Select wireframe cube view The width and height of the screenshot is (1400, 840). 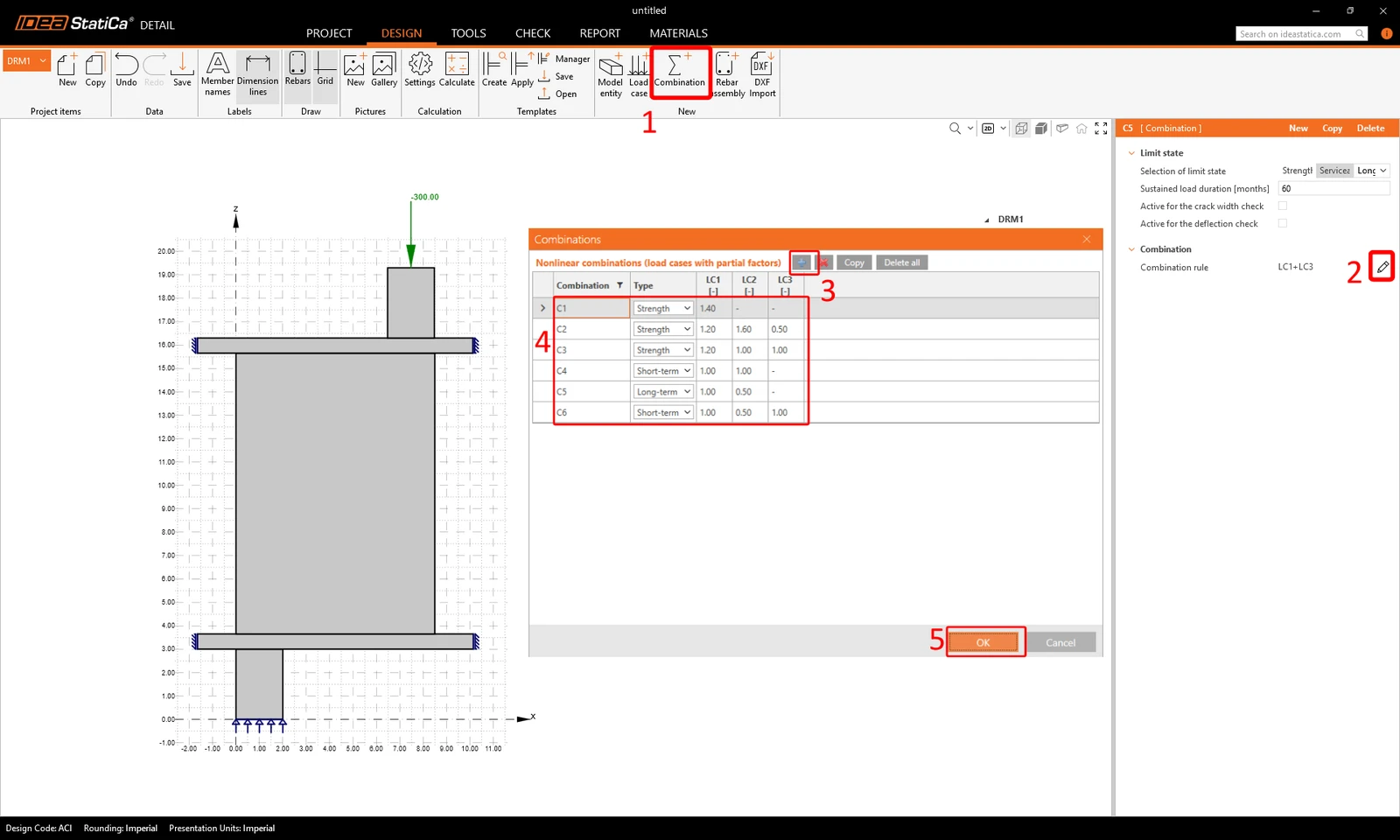tap(1021, 129)
